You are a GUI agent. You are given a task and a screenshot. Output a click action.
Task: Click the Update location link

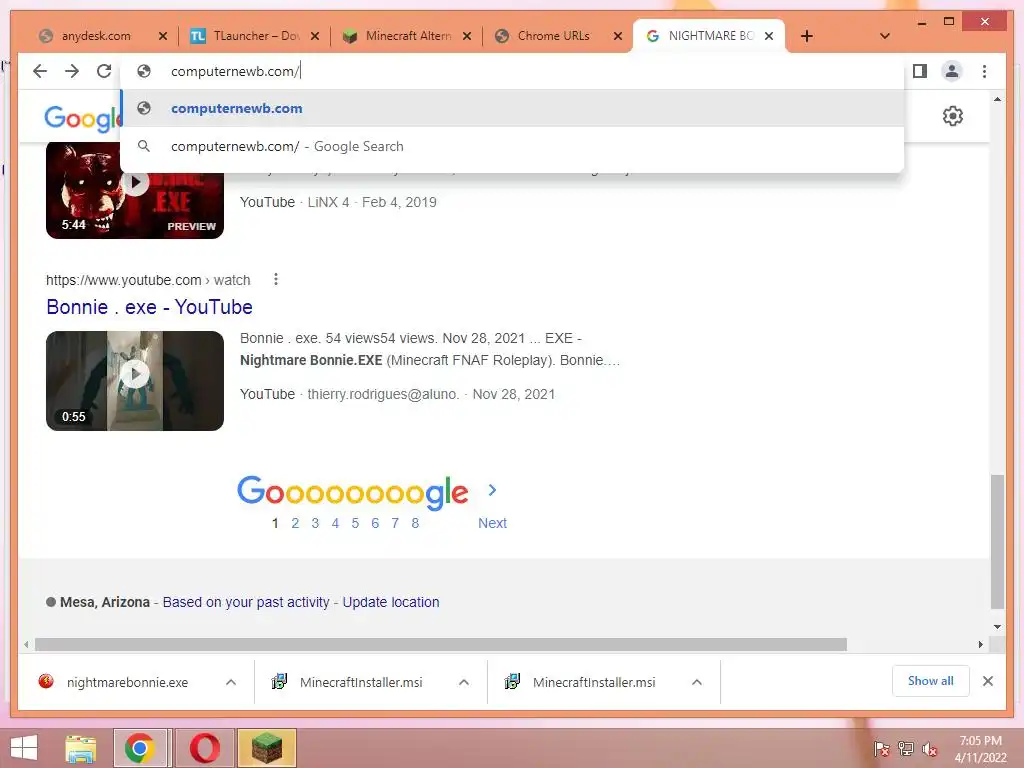pos(391,602)
